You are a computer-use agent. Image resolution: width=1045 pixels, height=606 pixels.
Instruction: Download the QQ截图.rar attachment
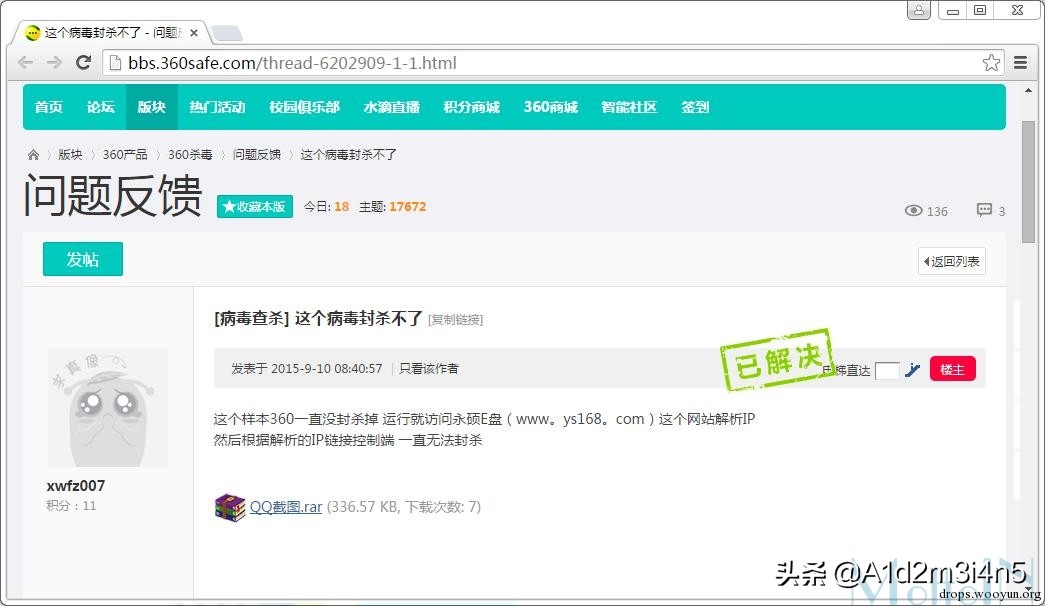(286, 507)
